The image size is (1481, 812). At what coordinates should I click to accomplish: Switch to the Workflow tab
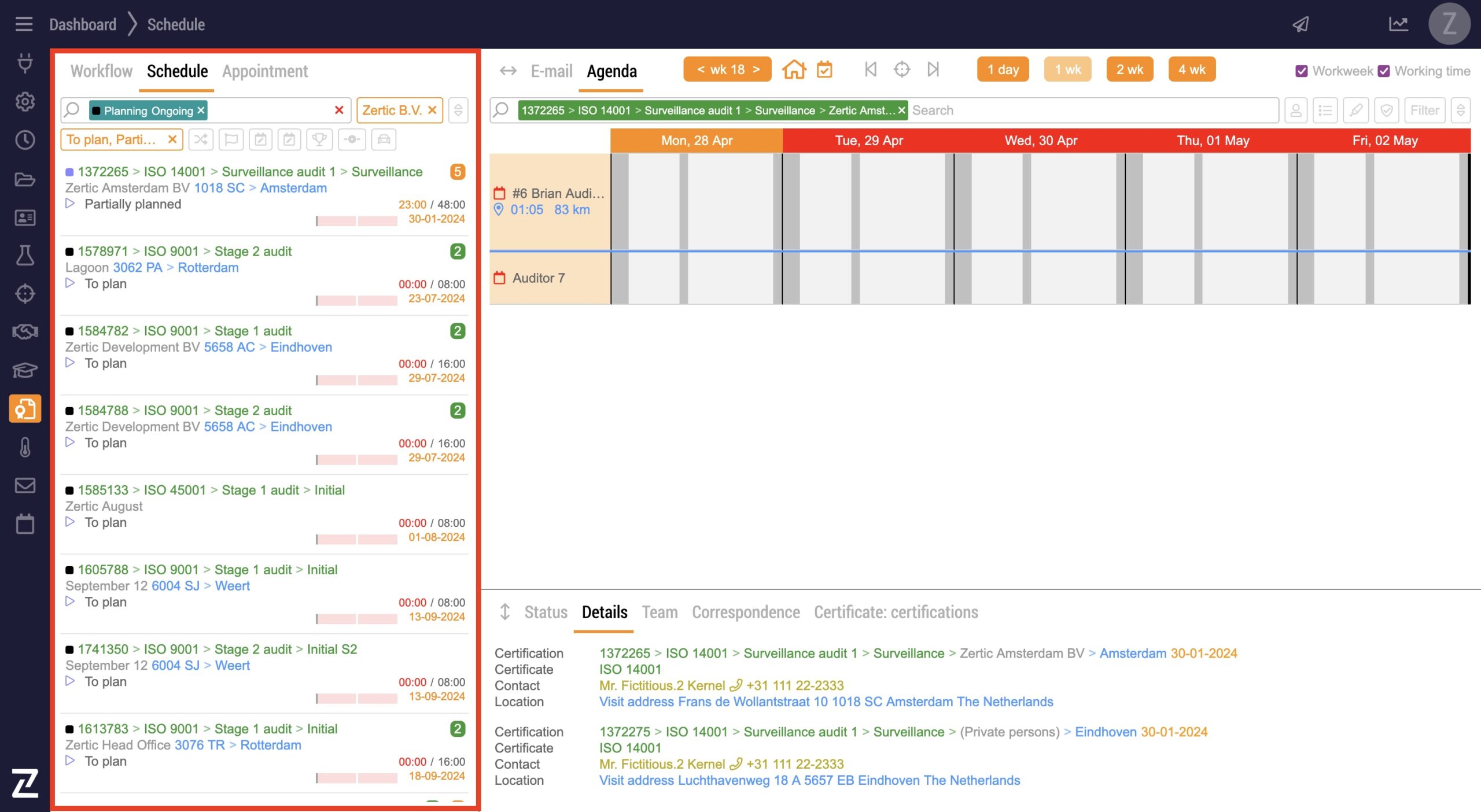click(x=101, y=71)
